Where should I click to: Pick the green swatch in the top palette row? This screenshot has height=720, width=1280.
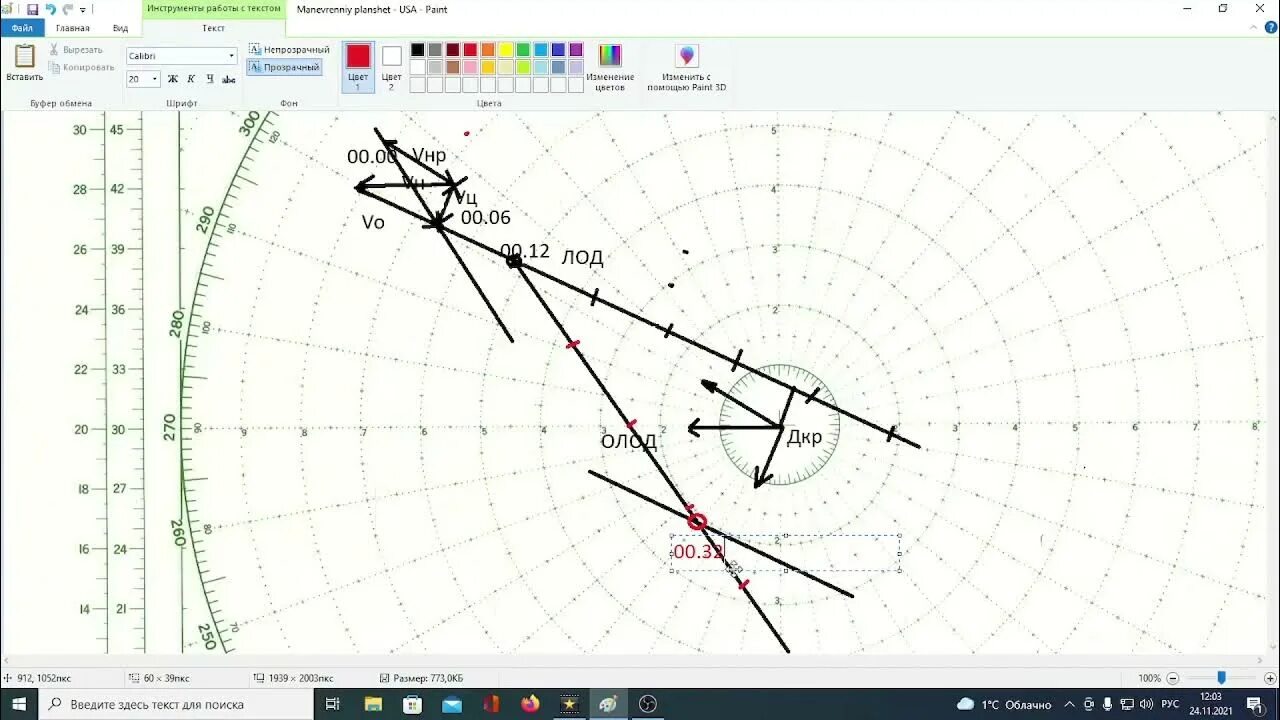pos(523,50)
